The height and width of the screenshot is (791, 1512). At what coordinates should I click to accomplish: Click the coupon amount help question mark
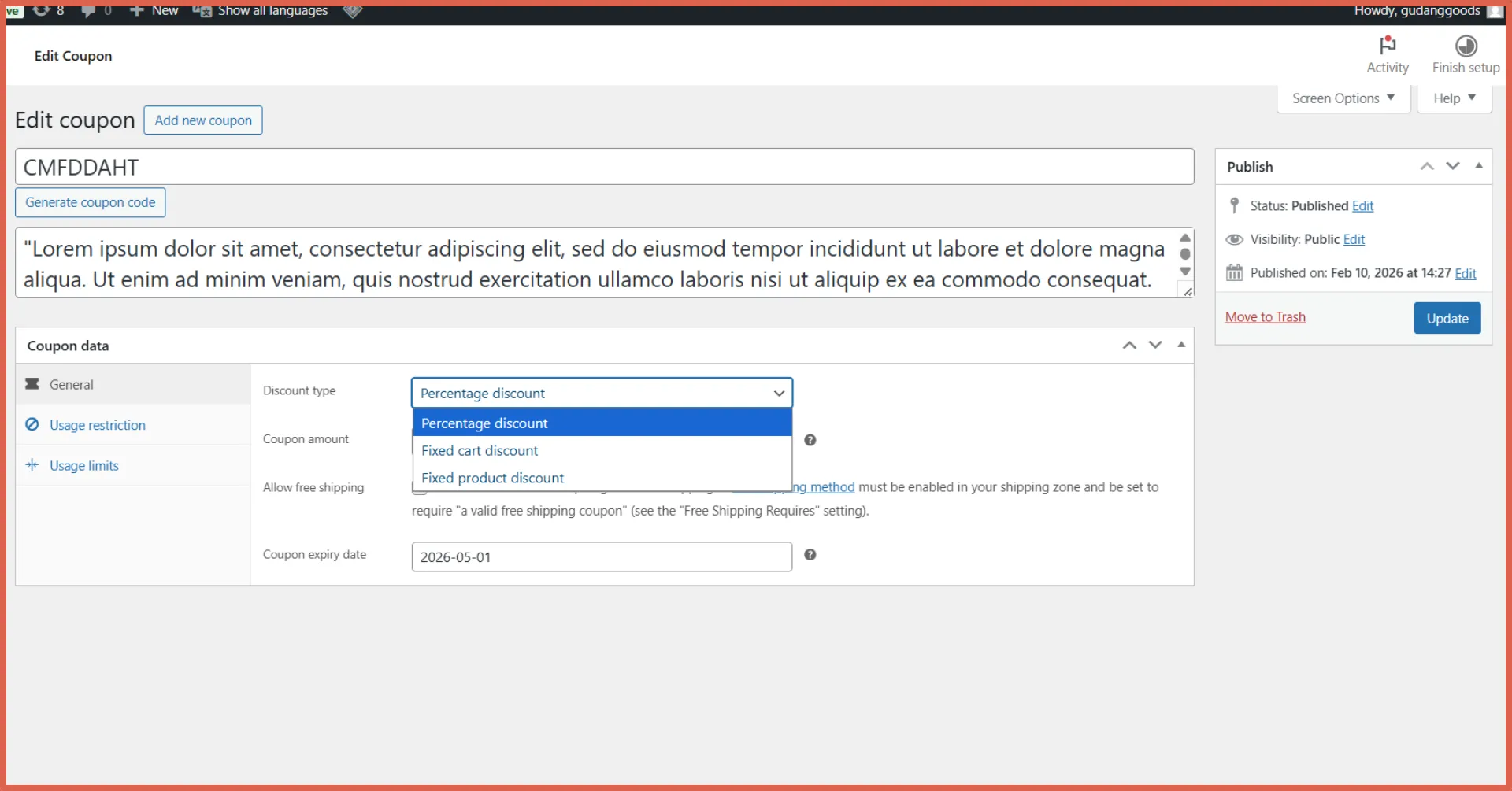[810, 439]
